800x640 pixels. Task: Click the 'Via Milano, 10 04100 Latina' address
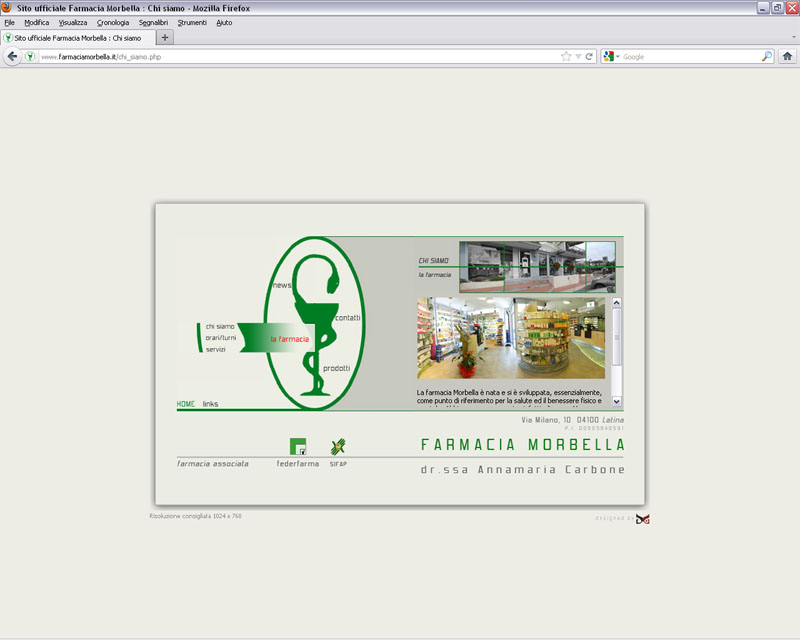572,420
